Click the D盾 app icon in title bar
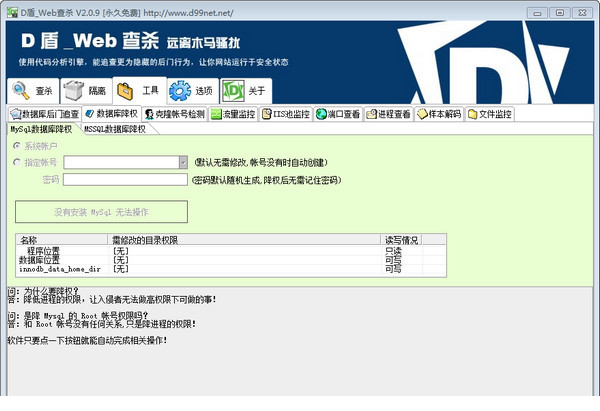The width and height of the screenshot is (600, 411). (x=12, y=13)
